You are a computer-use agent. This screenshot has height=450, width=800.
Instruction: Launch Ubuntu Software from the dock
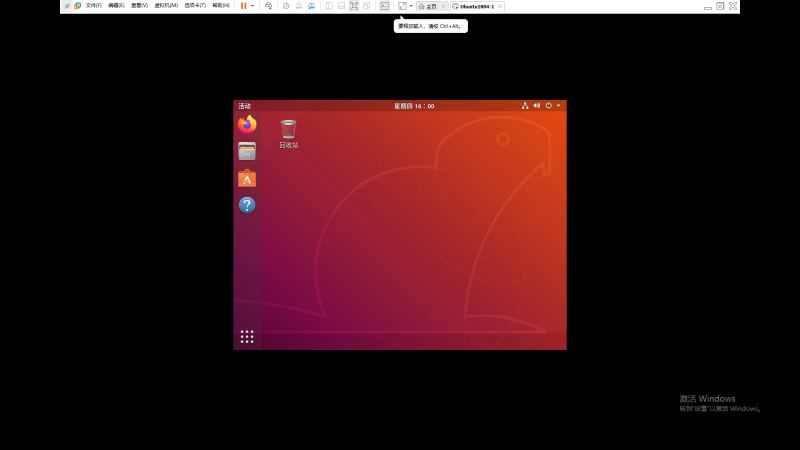tap(247, 178)
